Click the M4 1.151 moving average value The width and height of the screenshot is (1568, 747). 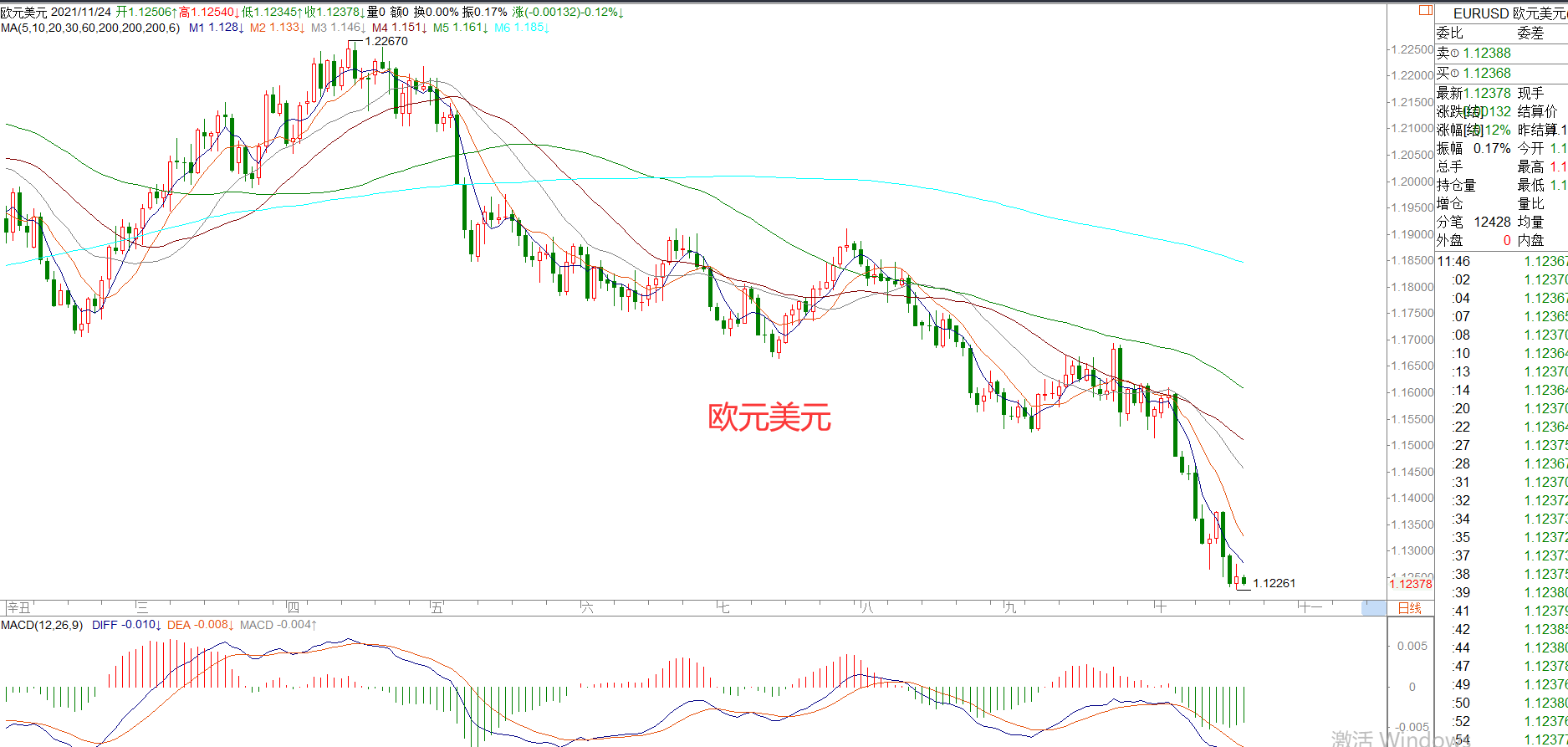coord(399,28)
